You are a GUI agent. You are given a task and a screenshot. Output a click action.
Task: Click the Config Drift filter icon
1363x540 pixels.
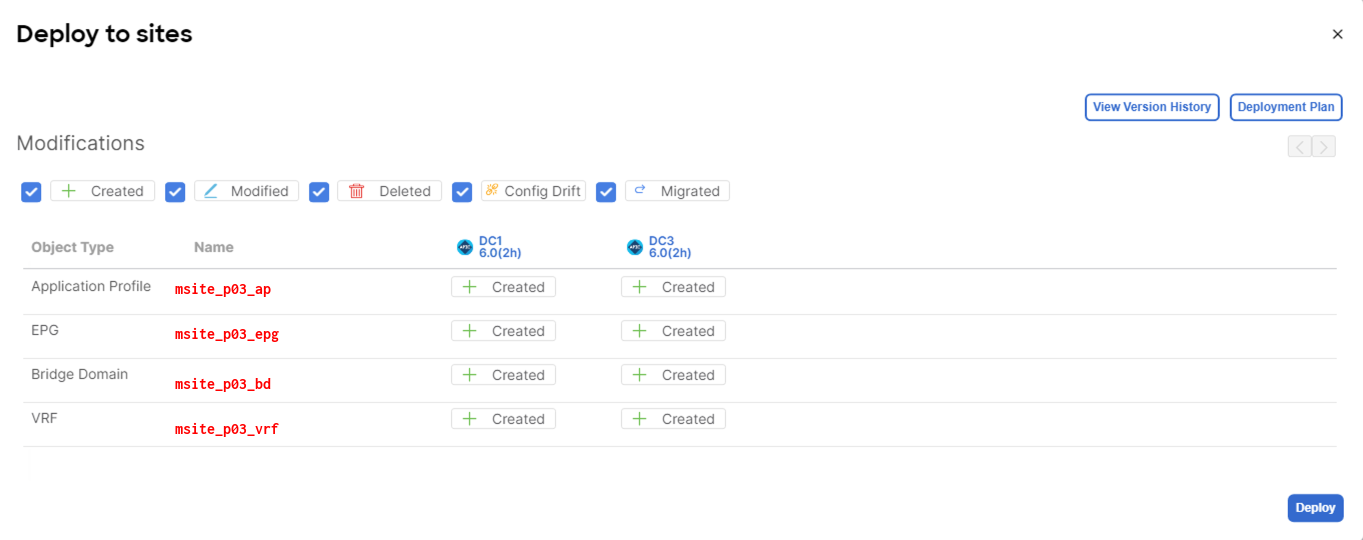[492, 190]
